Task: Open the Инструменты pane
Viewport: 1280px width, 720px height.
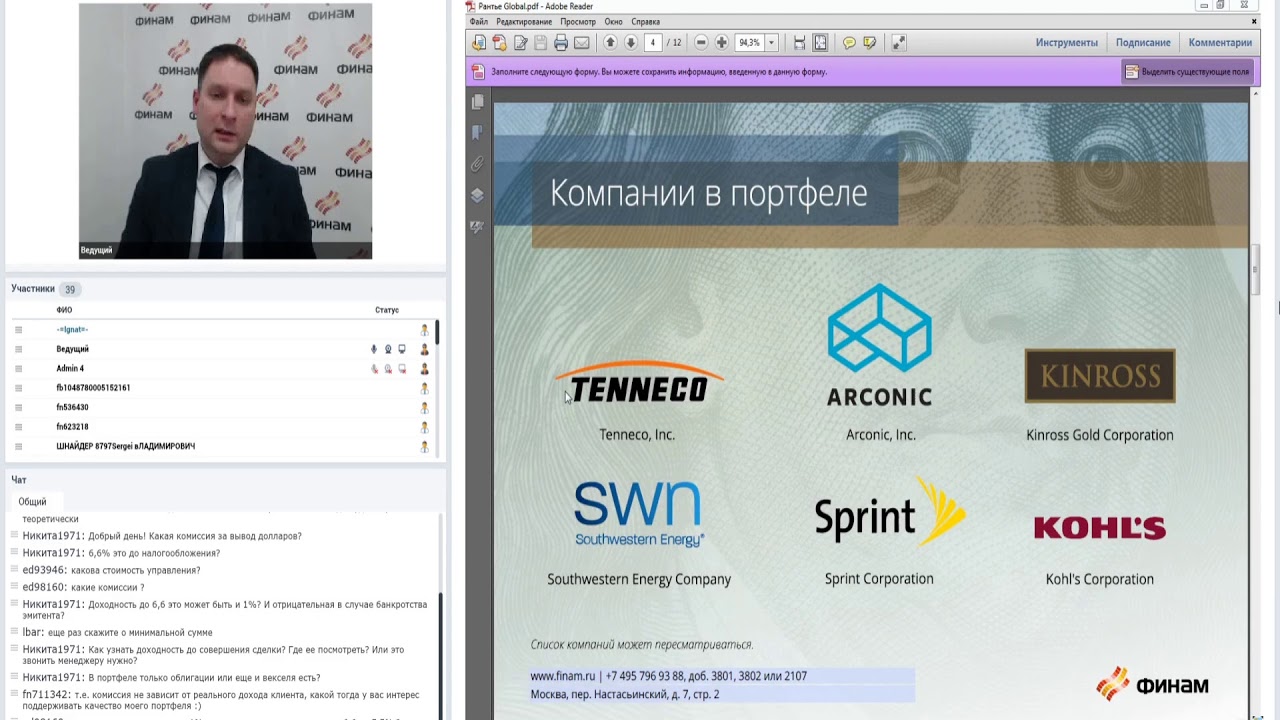Action: click(x=1067, y=43)
